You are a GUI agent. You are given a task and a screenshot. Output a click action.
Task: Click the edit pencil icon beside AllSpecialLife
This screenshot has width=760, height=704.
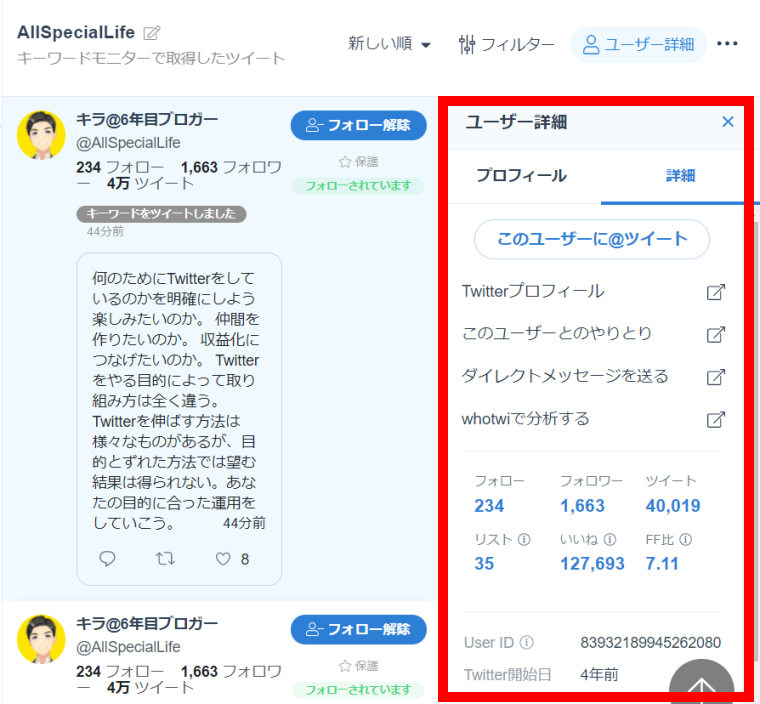coord(152,33)
